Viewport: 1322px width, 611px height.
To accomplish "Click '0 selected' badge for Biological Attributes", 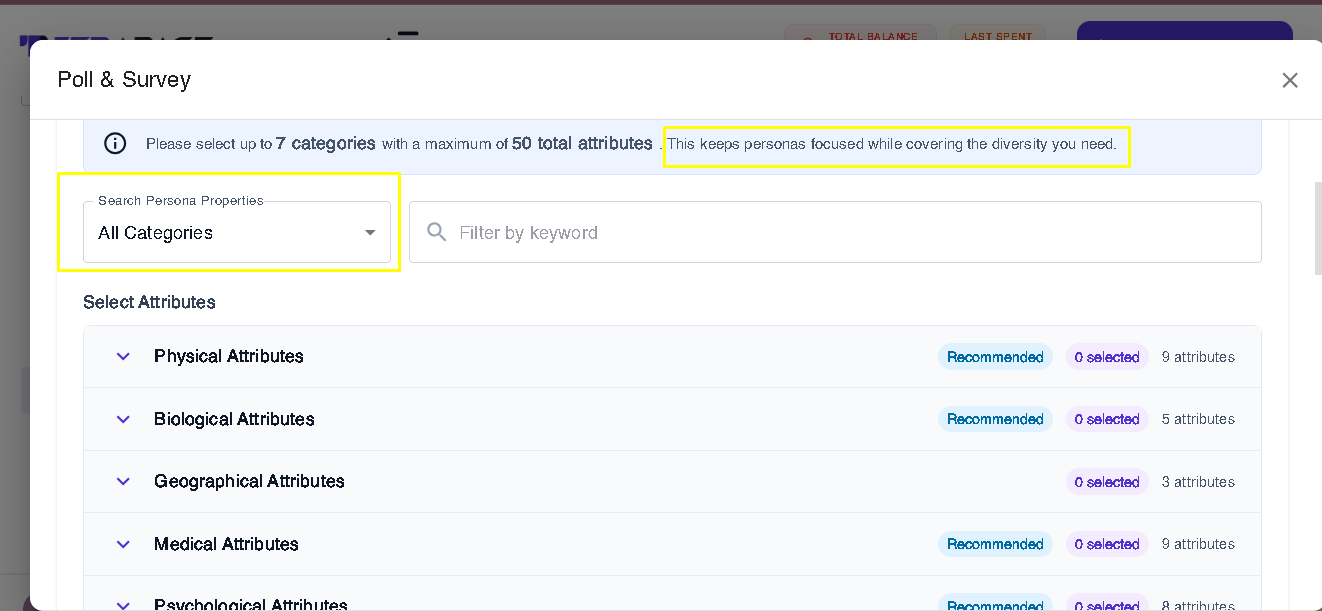I will coord(1107,419).
